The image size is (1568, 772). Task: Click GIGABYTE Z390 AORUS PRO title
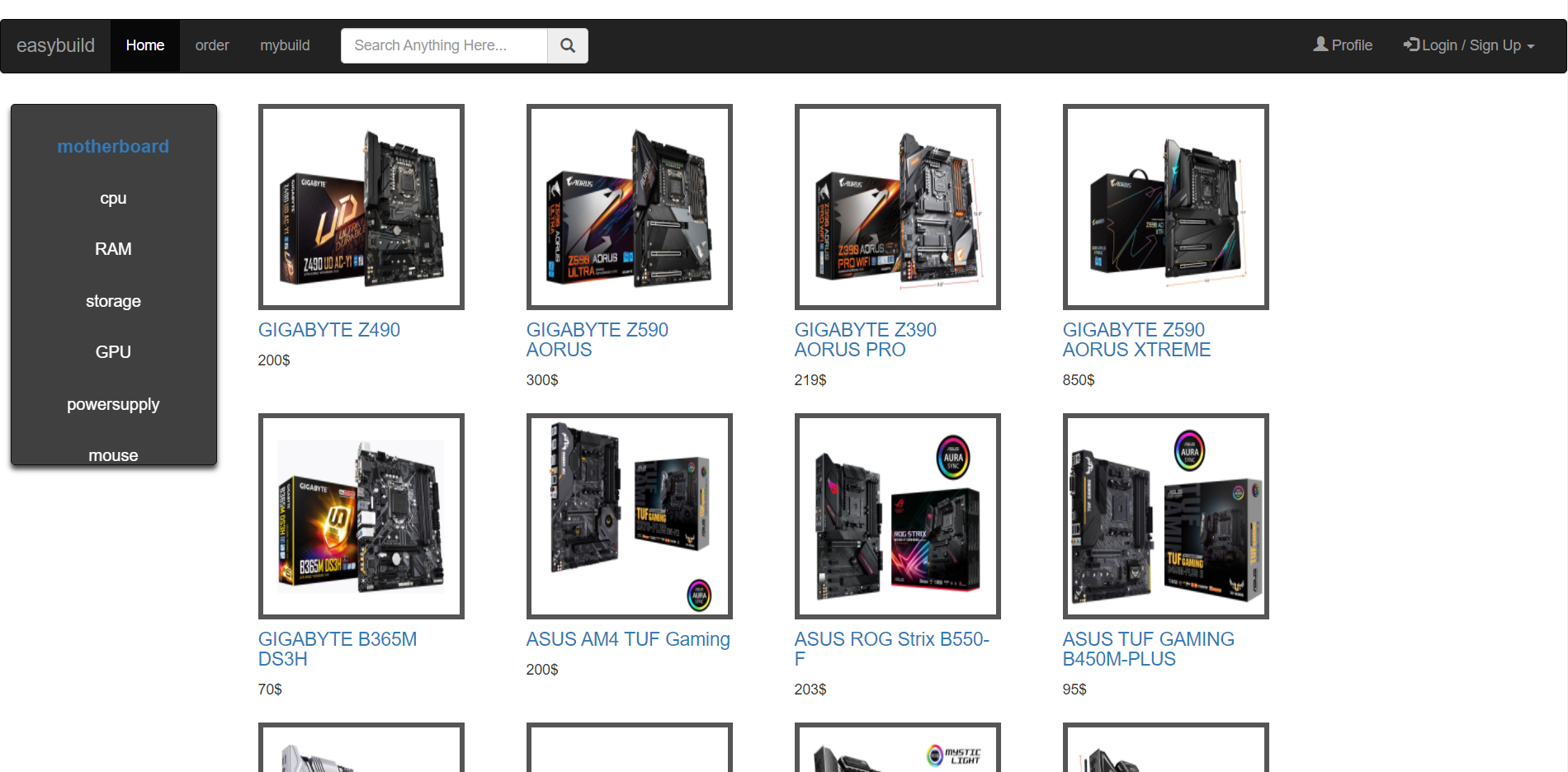866,340
